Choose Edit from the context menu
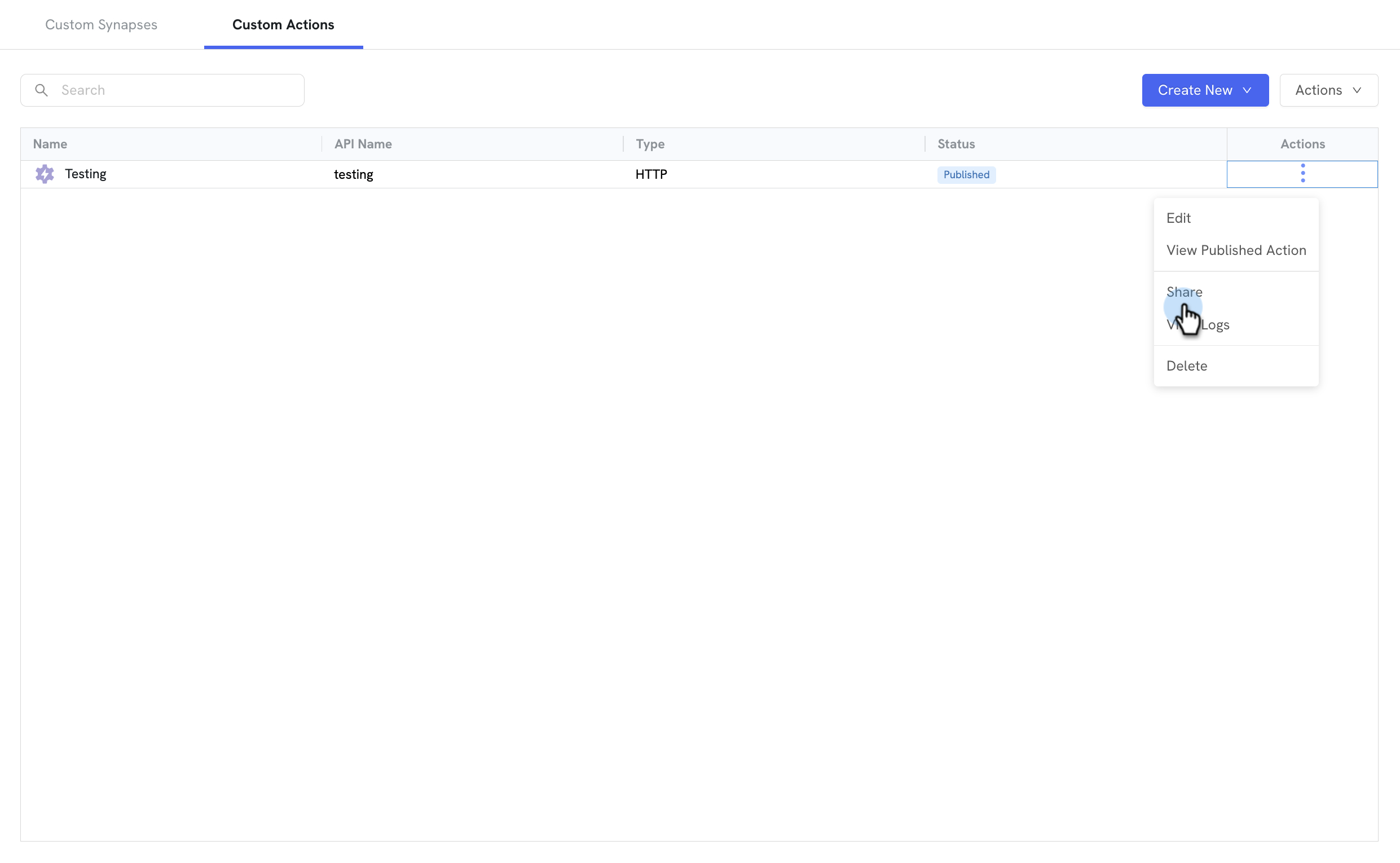 coord(1236,218)
